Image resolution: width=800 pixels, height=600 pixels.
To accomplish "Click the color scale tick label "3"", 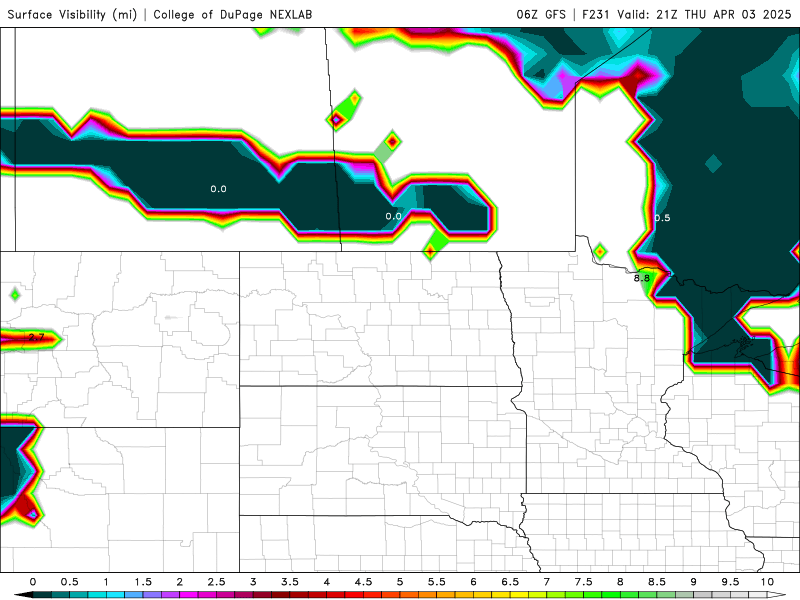I will coord(253,582).
